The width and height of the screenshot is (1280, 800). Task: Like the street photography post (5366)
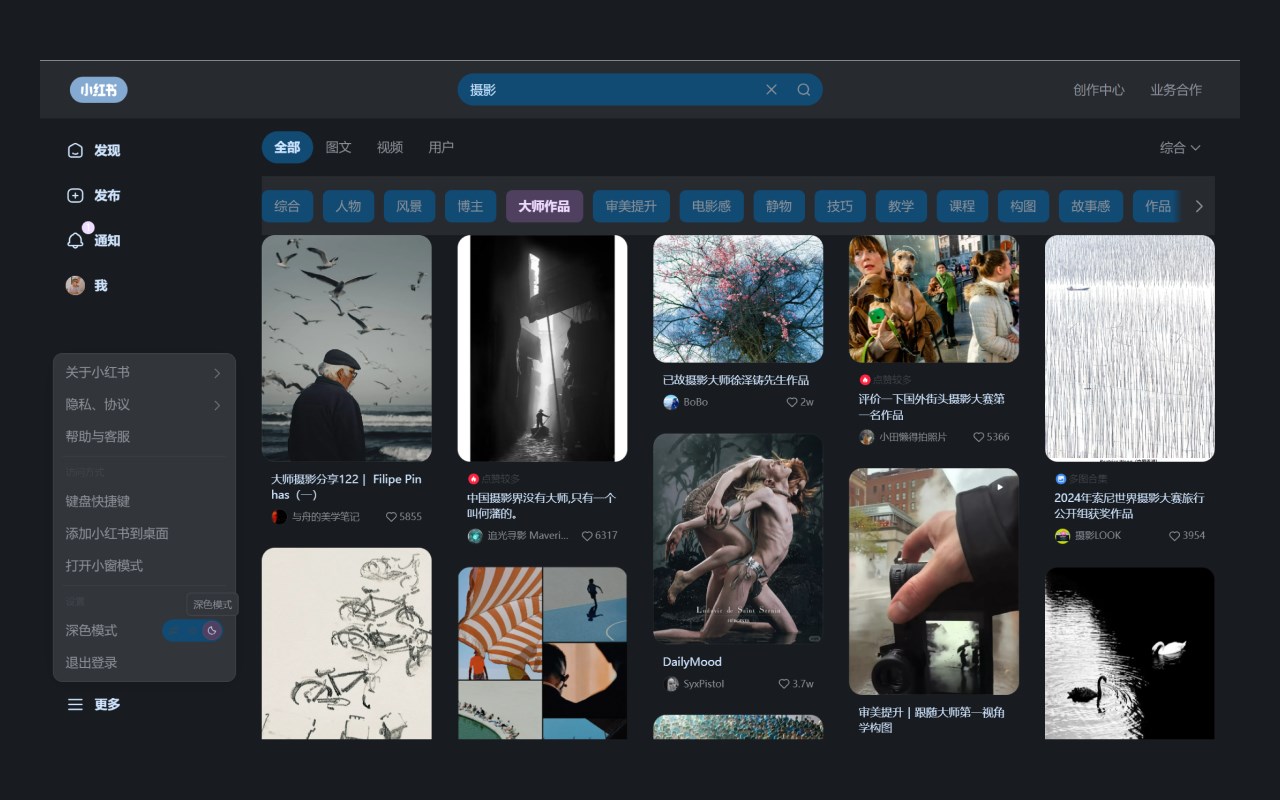click(979, 437)
